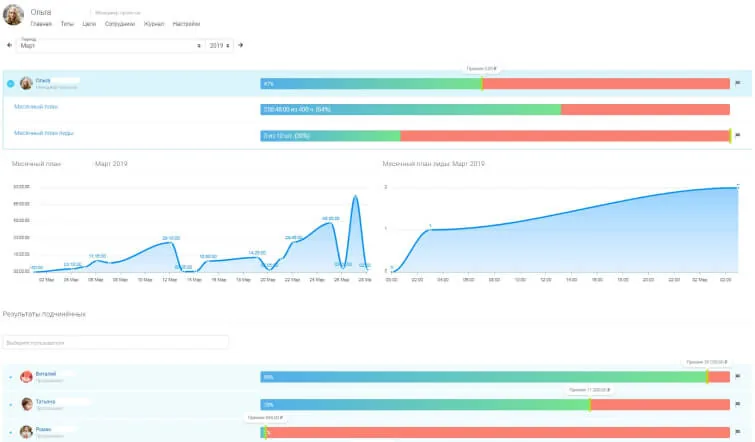Screen dimensions: 755x442
Task: Click the flag icon on Виталий's row
Action: [x=738, y=376]
